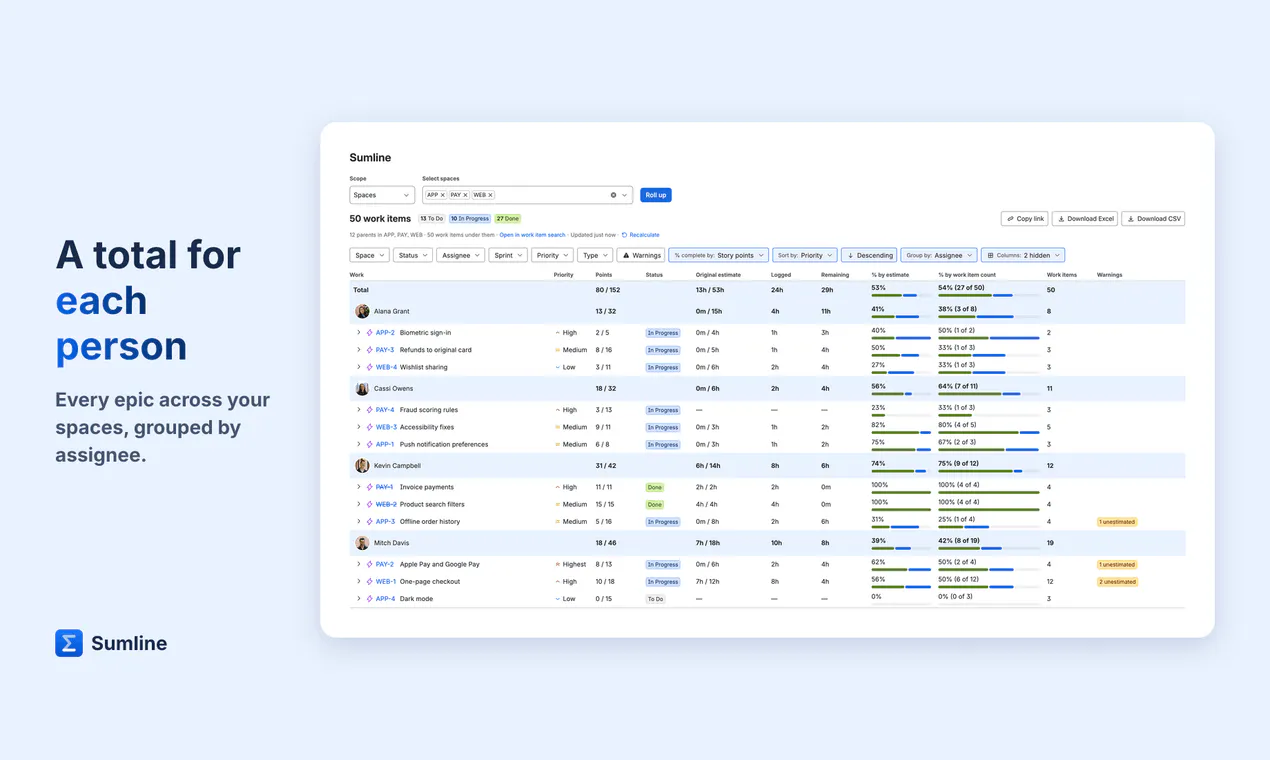1270x760 pixels.
Task: Open the Sprint filter dropdown
Action: pos(508,255)
